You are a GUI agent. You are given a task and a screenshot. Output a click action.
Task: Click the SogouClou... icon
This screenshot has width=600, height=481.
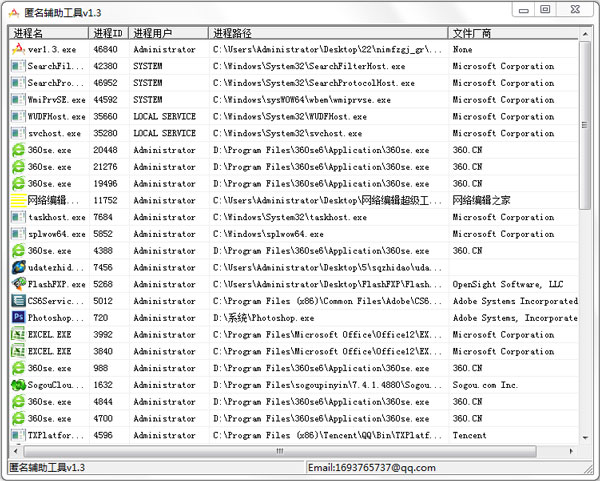pyautogui.click(x=18, y=385)
